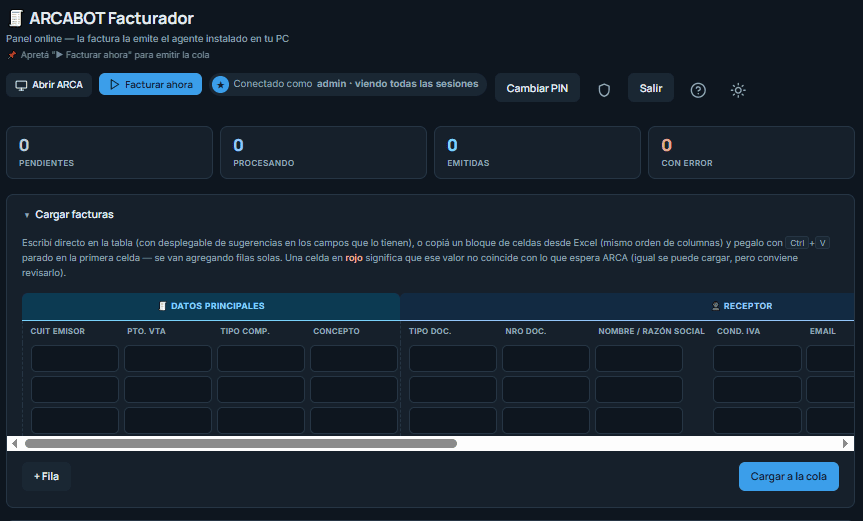The width and height of the screenshot is (863, 521).
Task: Click the TIPO DOC. column header
Action: (x=430, y=331)
